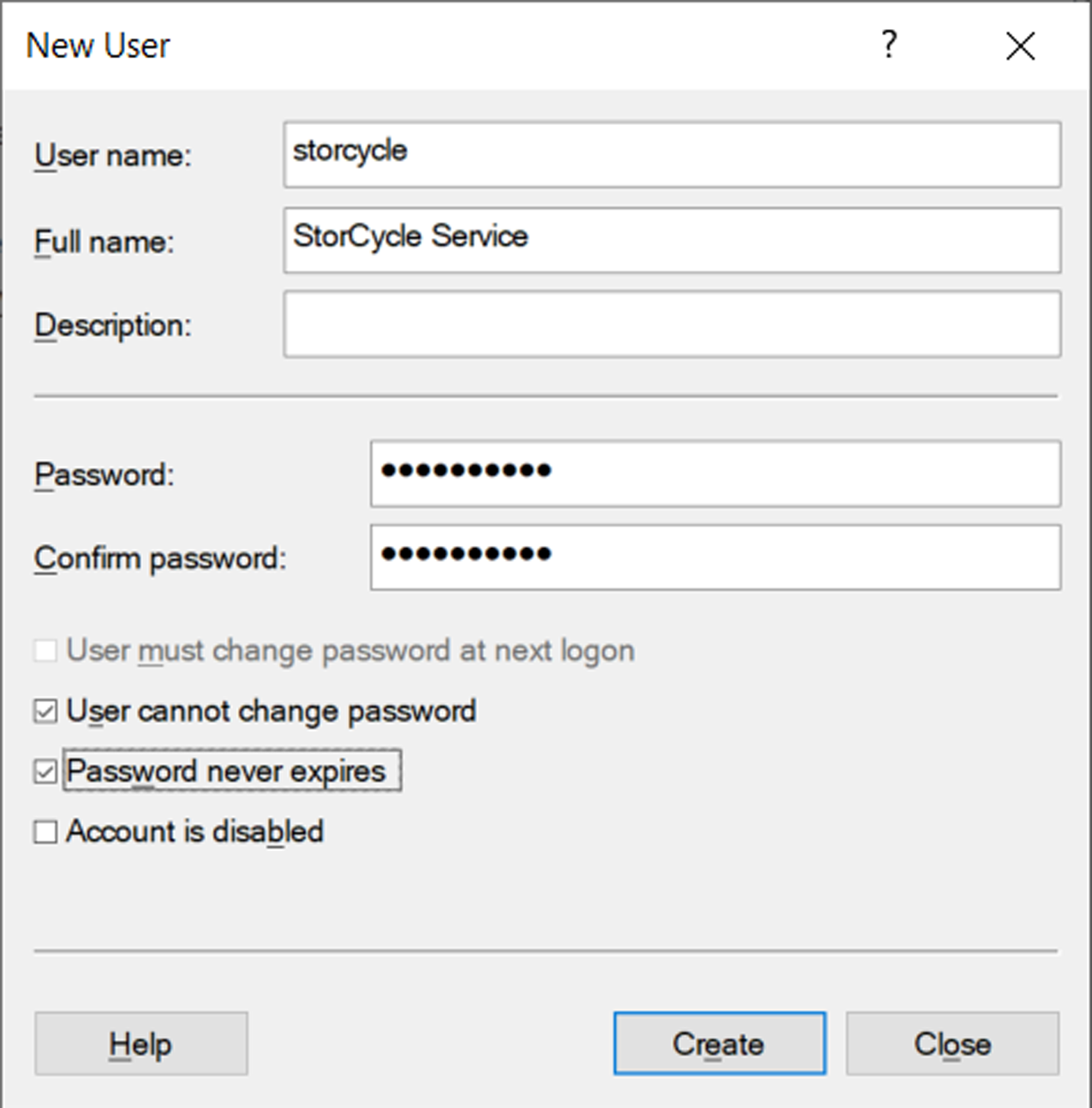Image resolution: width=1092 pixels, height=1108 pixels.
Task: Click Create to add the user
Action: pos(719,1044)
